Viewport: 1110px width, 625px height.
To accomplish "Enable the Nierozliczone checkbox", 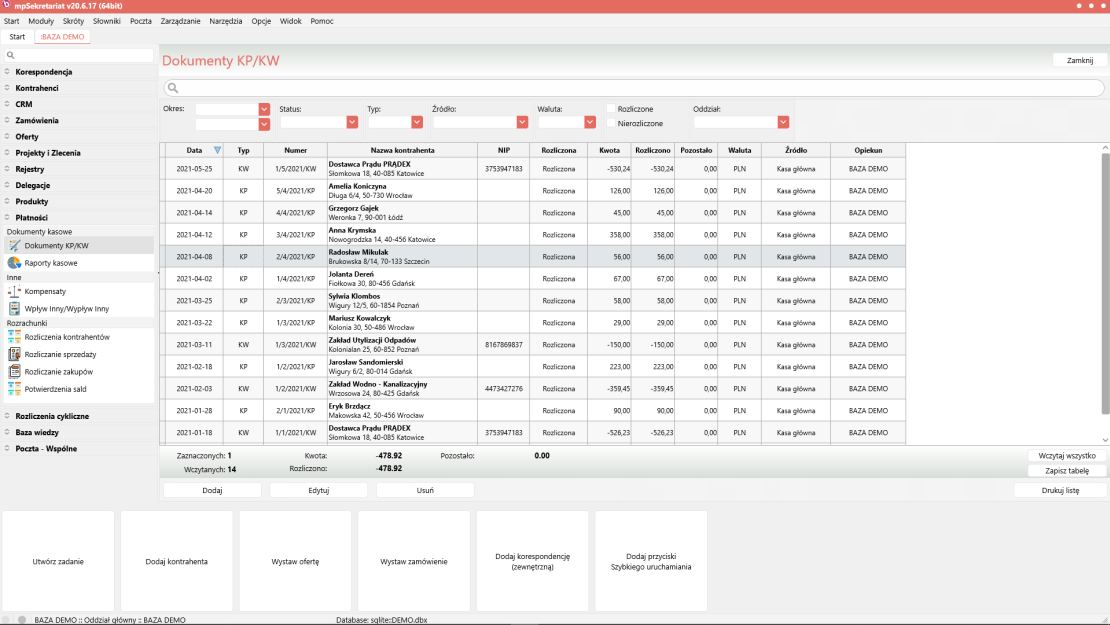I will [x=611, y=123].
